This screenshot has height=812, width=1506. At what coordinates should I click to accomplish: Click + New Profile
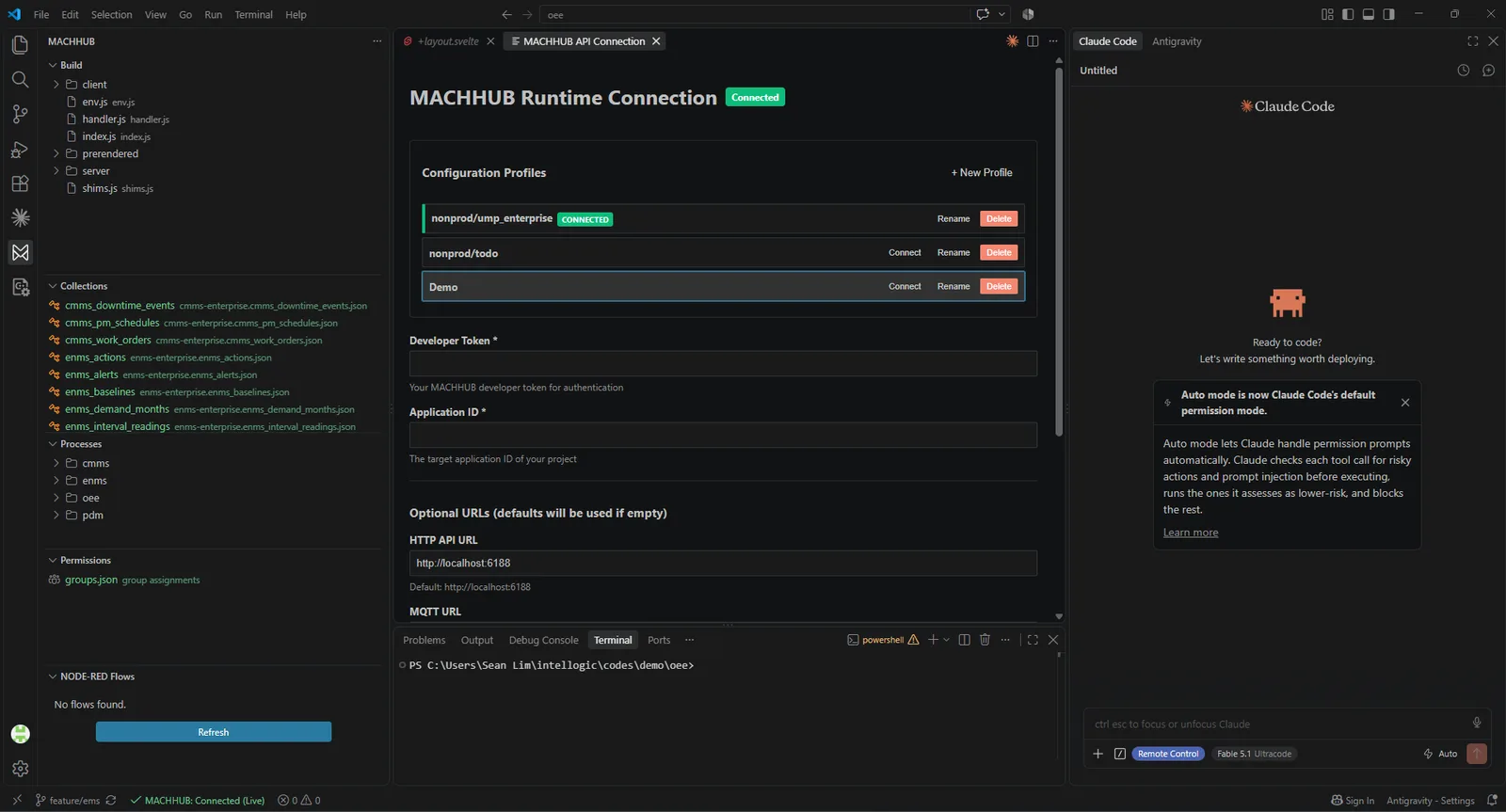click(x=982, y=173)
